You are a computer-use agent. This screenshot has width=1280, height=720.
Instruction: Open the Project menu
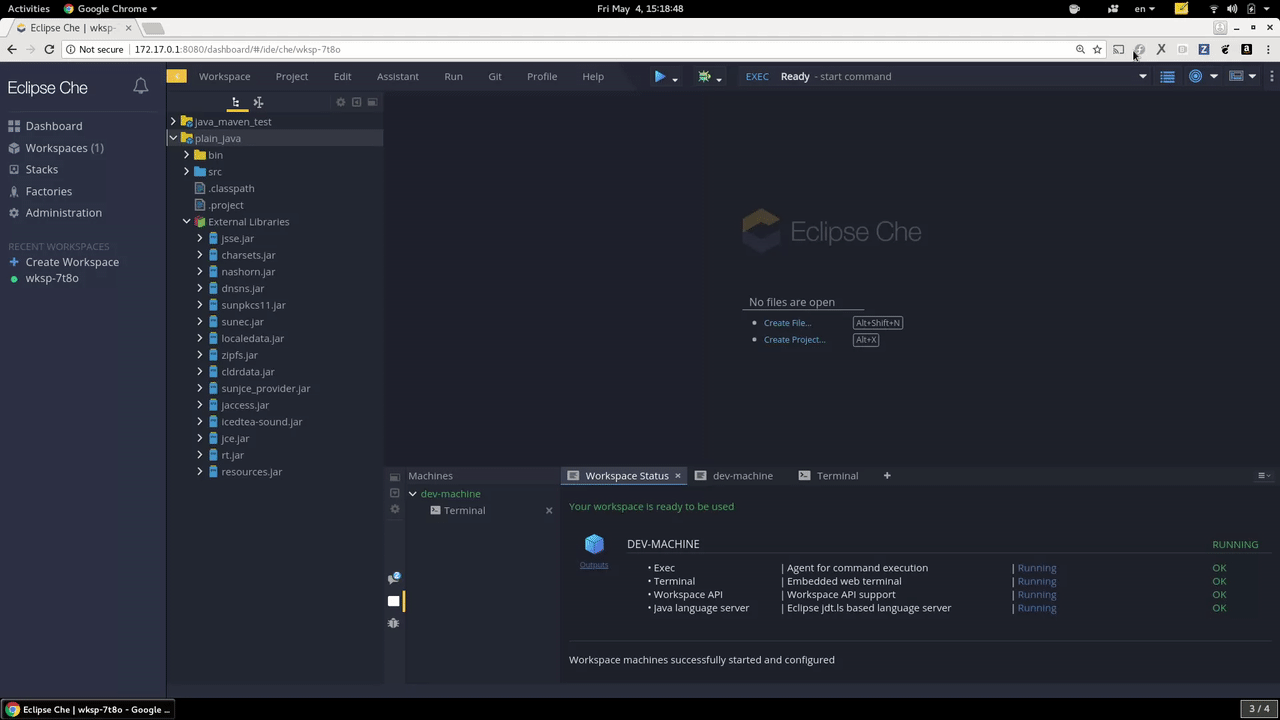point(292,76)
